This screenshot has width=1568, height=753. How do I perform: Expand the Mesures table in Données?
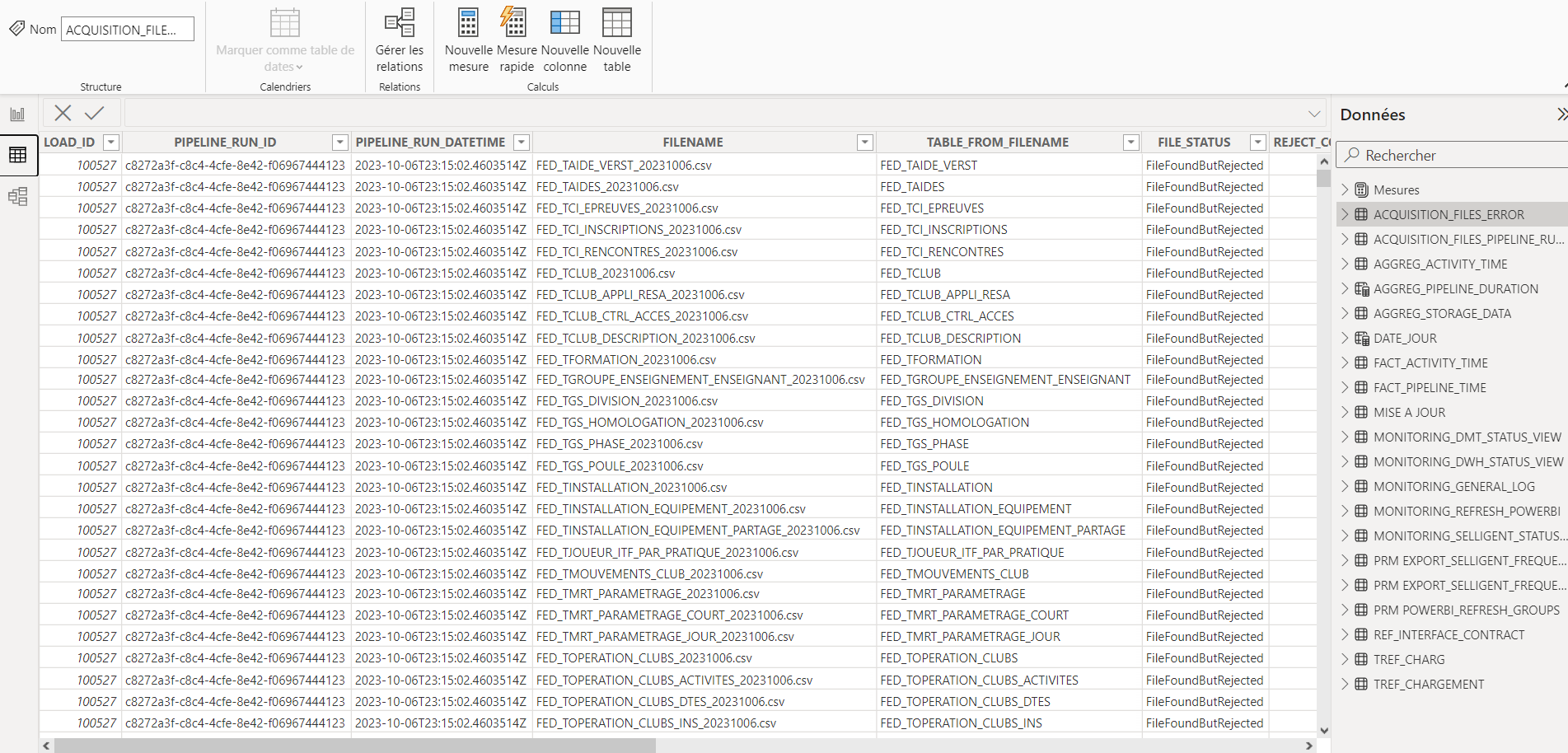[1345, 189]
